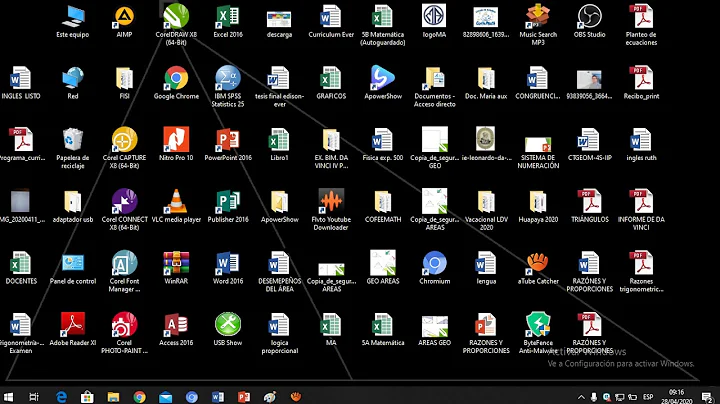
Task: Select the OBS Studio desktop icon
Action: [590, 22]
